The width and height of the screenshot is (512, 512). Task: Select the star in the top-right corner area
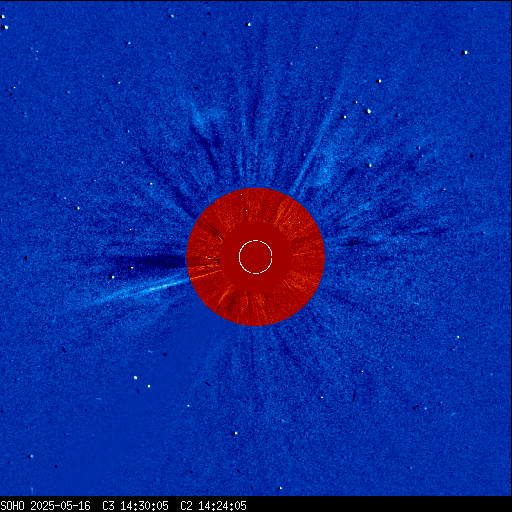pos(465,52)
